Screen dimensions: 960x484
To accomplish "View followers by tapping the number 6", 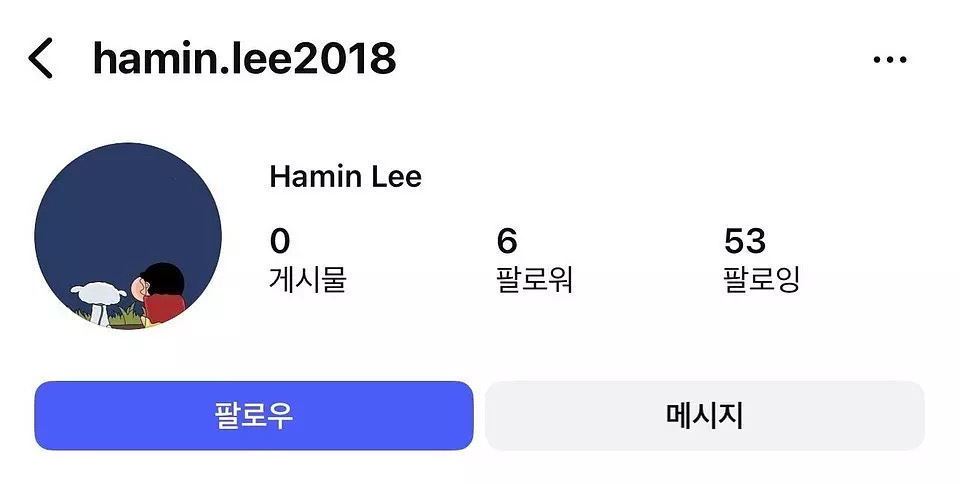I will click(x=507, y=241).
